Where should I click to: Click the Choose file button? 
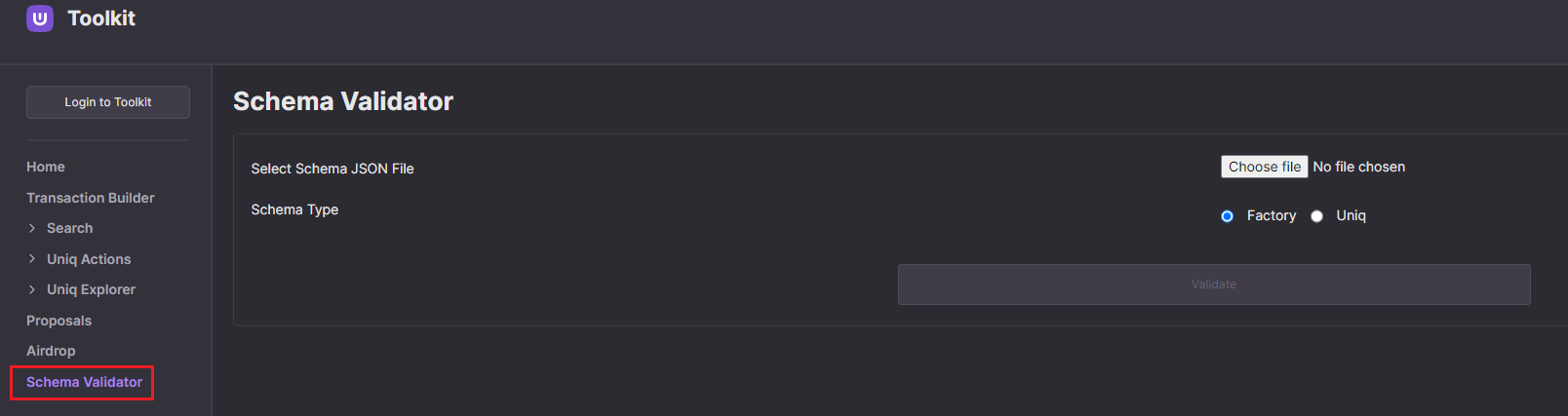1265,167
